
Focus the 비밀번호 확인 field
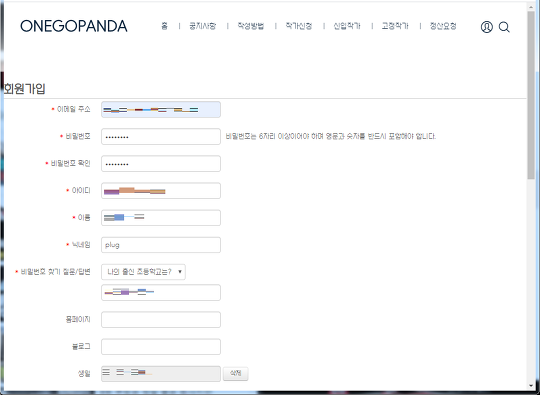(x=161, y=164)
